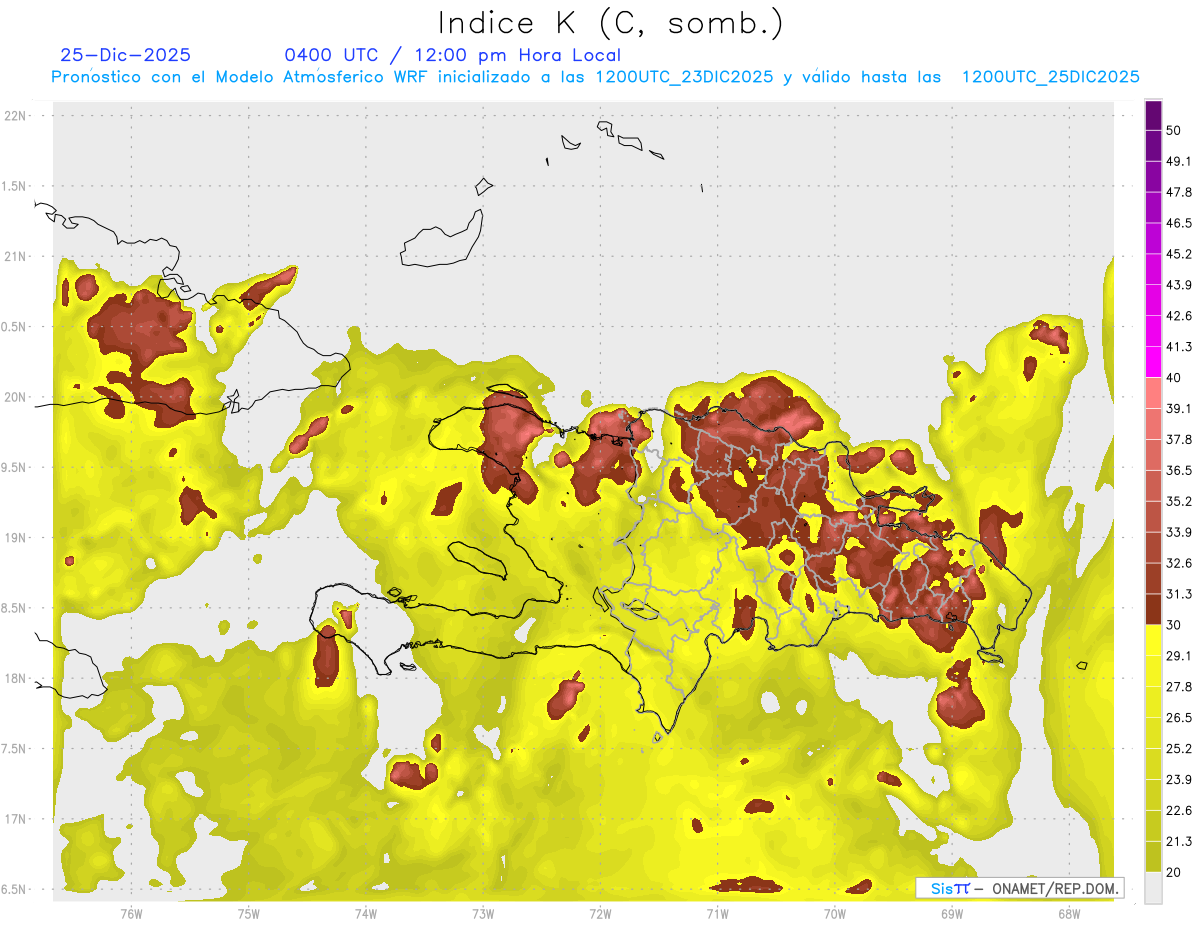
Task: Click the "43.9" colorbar value
Action: [1179, 285]
